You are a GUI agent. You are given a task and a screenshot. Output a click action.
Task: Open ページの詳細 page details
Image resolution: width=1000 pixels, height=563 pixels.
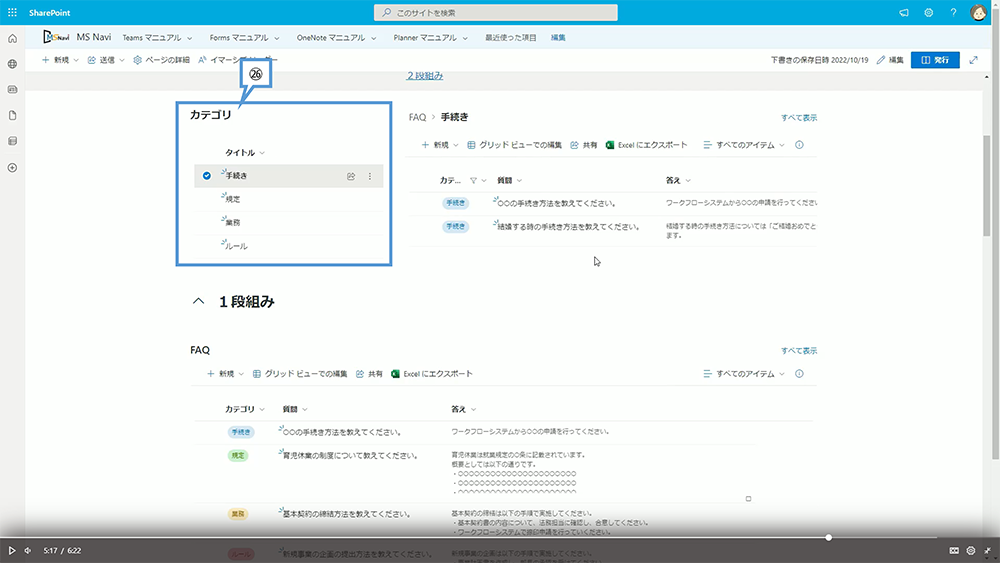(161, 60)
